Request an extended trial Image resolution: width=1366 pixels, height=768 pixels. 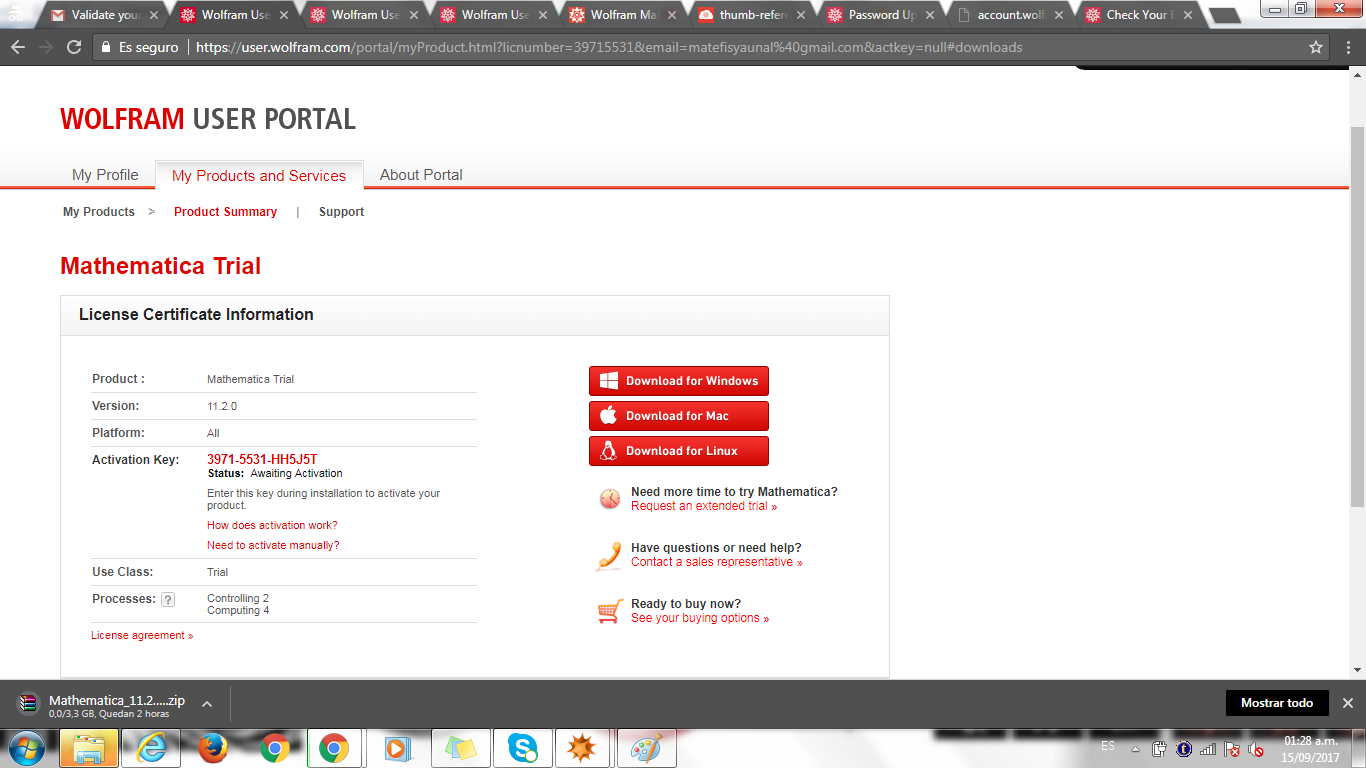tap(704, 506)
